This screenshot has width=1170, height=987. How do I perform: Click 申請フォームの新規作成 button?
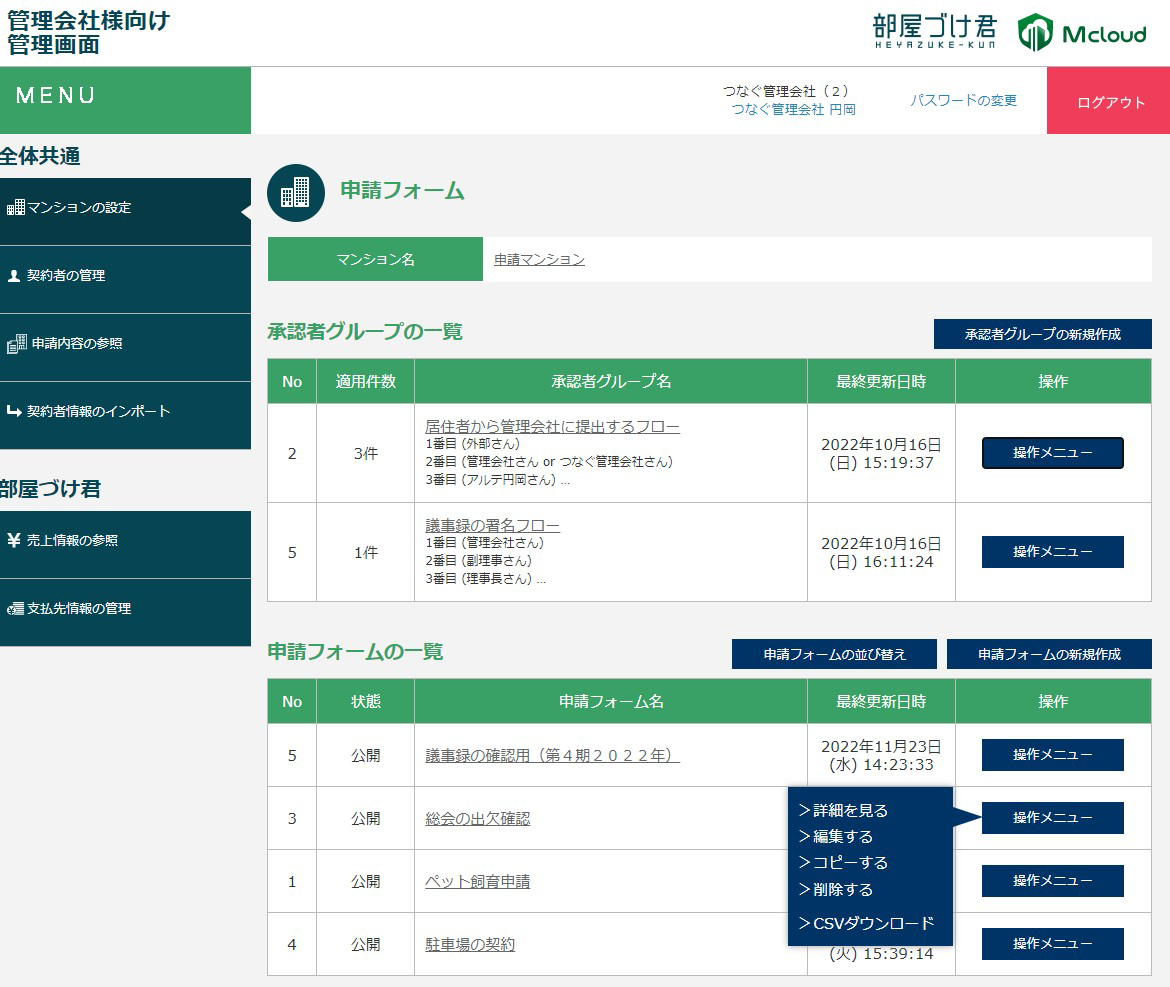1049,654
